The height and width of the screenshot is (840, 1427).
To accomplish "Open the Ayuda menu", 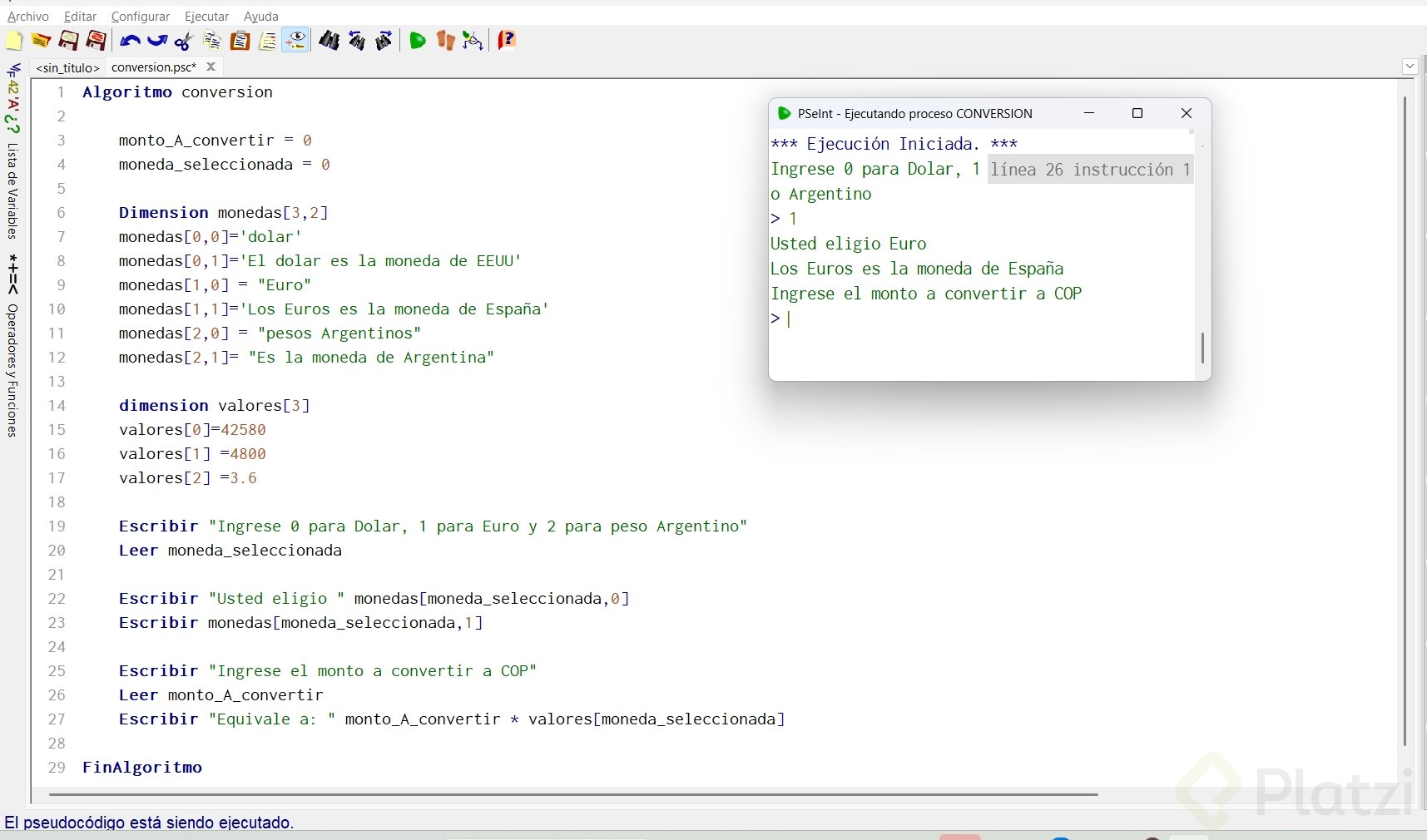I will [x=261, y=17].
